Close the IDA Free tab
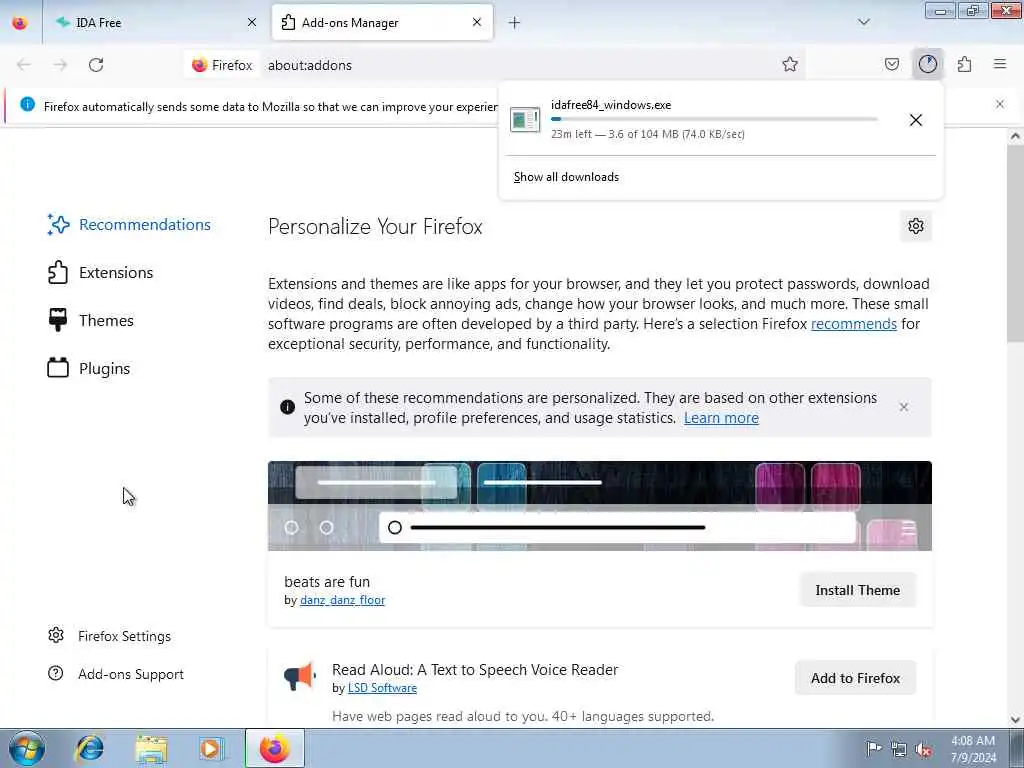The width and height of the screenshot is (1024, 768). [x=251, y=23]
